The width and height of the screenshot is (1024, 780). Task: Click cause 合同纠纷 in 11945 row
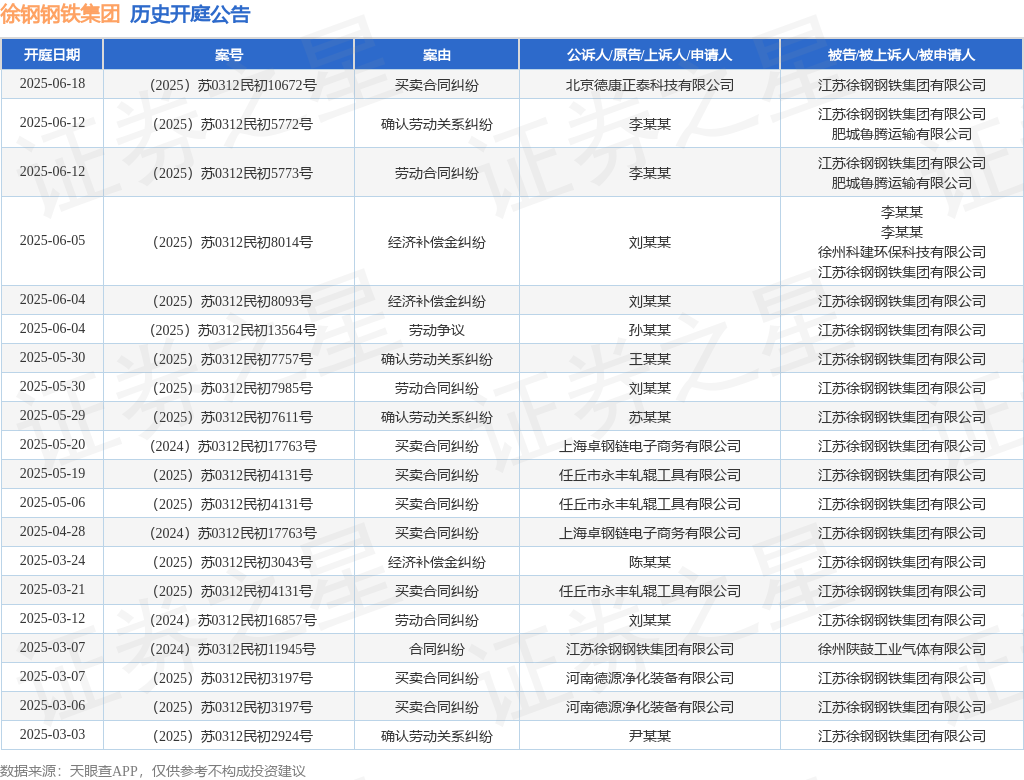click(x=436, y=649)
